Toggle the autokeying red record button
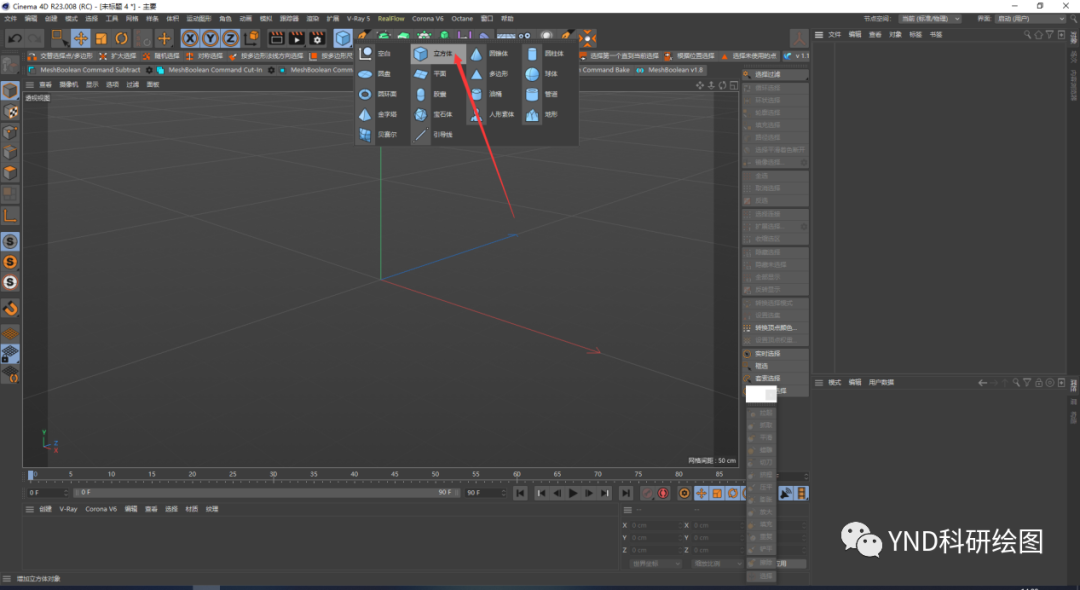Screen dimensions: 1080x590 pyautogui.click(x=663, y=493)
